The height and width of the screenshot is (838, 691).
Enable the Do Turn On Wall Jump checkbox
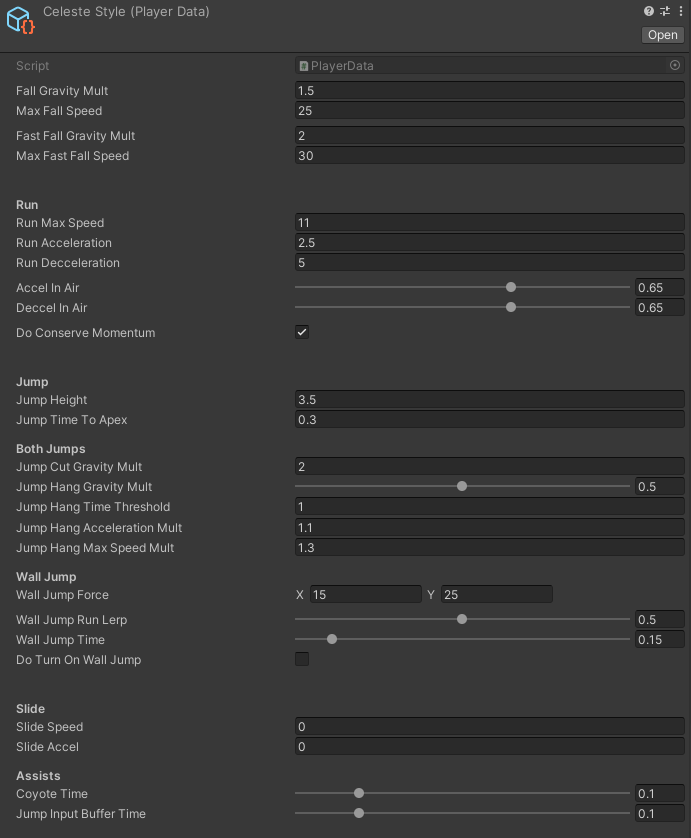point(301,659)
